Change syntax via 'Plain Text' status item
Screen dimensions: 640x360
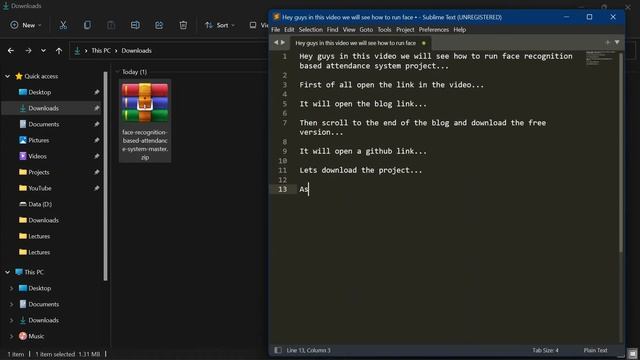596,350
